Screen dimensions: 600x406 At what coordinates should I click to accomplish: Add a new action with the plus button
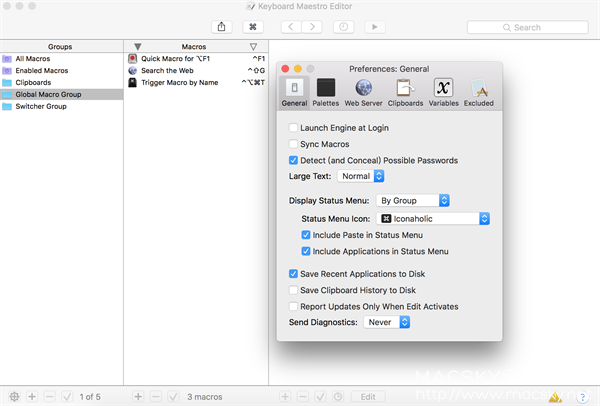click(285, 396)
